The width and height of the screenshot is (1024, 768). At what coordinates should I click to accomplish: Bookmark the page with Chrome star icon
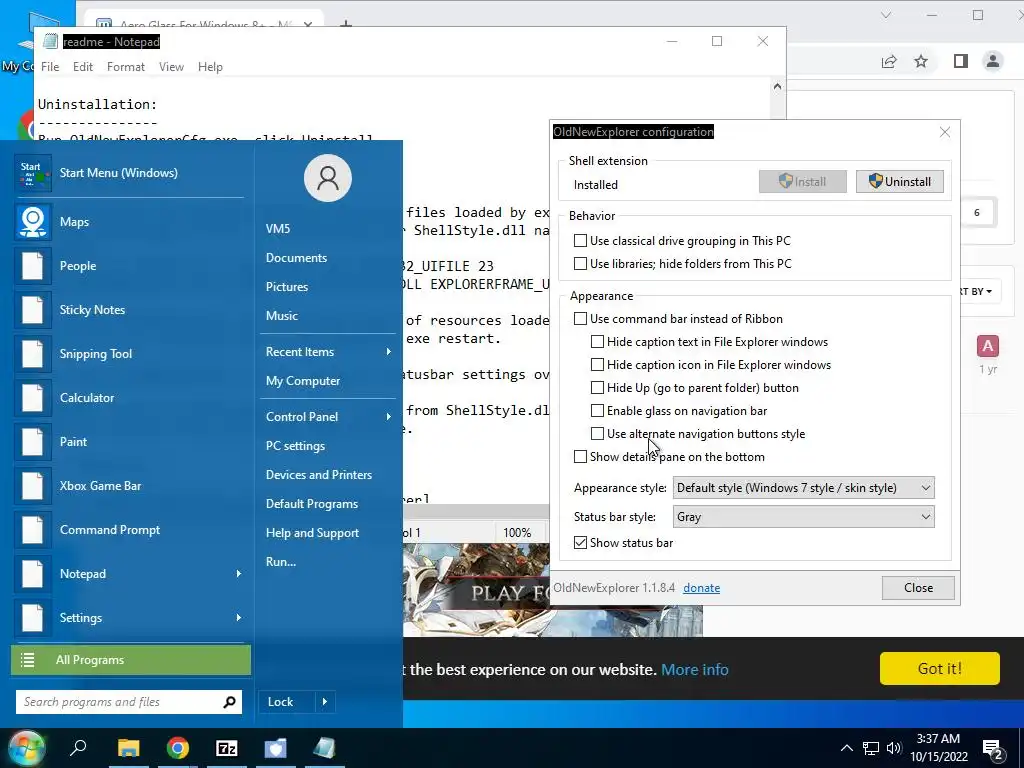click(921, 61)
